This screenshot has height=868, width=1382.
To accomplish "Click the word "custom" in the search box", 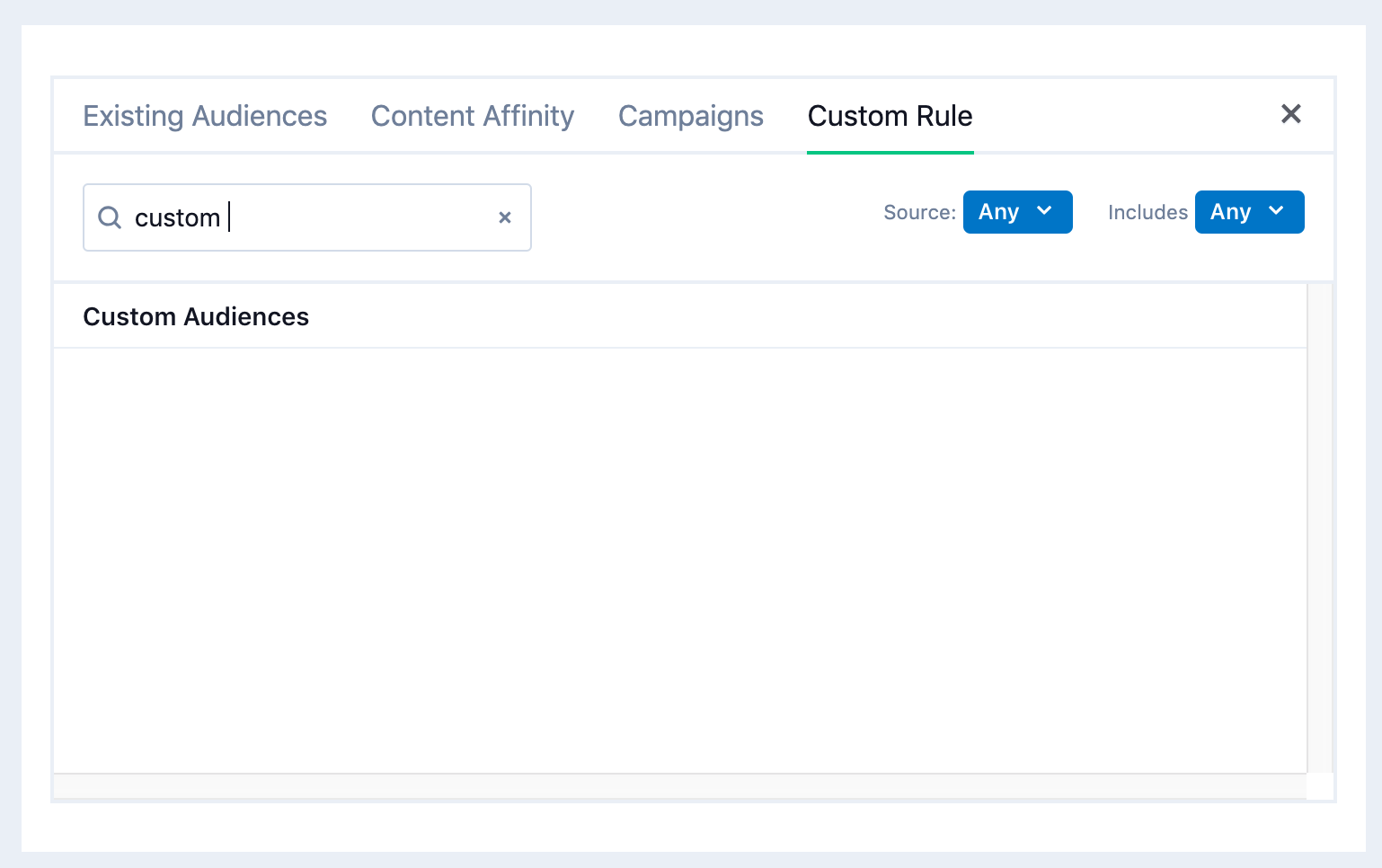I will [177, 217].
